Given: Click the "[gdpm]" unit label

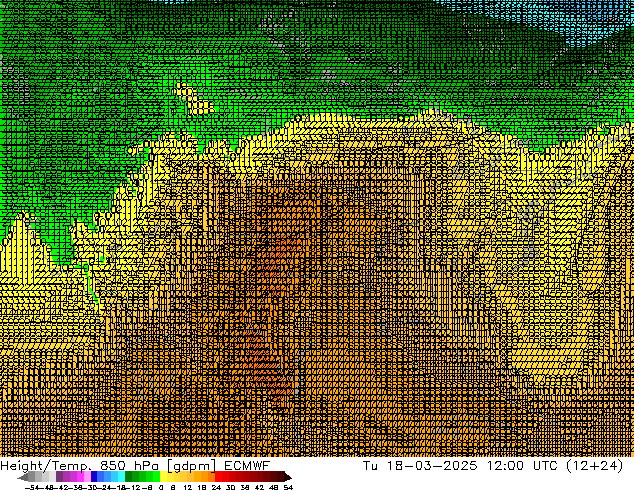Looking at the screenshot, I should tap(192, 466).
